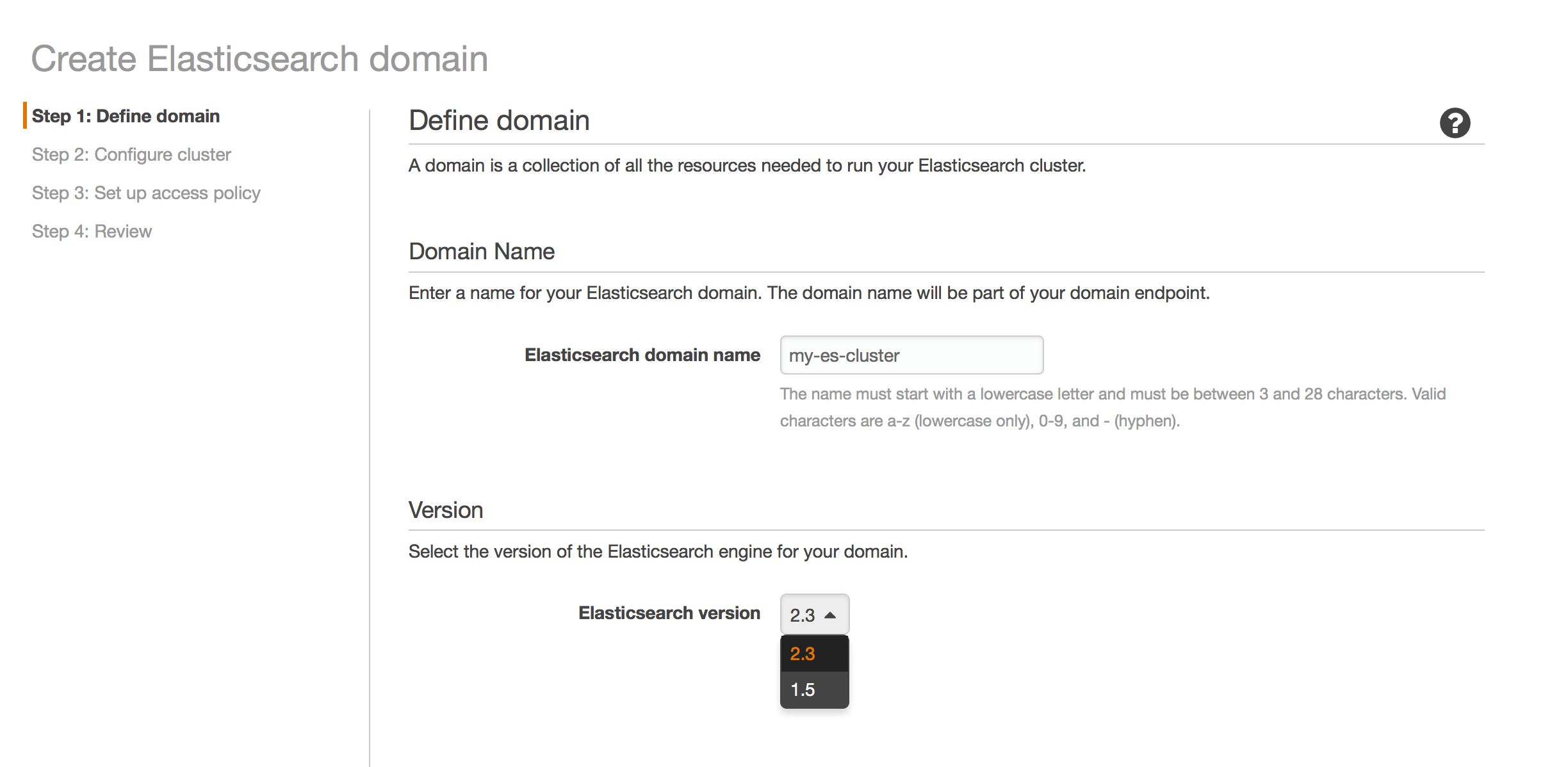This screenshot has width=1568, height=767.
Task: Collapse the open version dropdown list
Action: [814, 613]
